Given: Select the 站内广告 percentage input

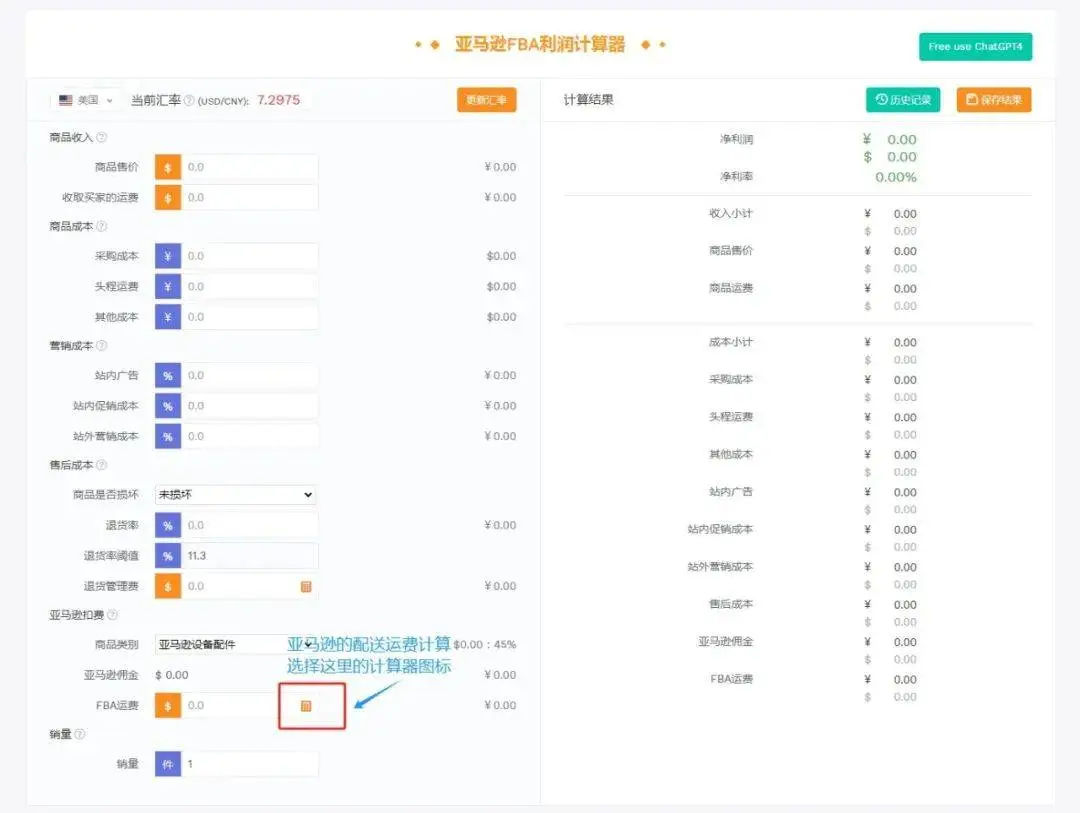Looking at the screenshot, I should 250,376.
